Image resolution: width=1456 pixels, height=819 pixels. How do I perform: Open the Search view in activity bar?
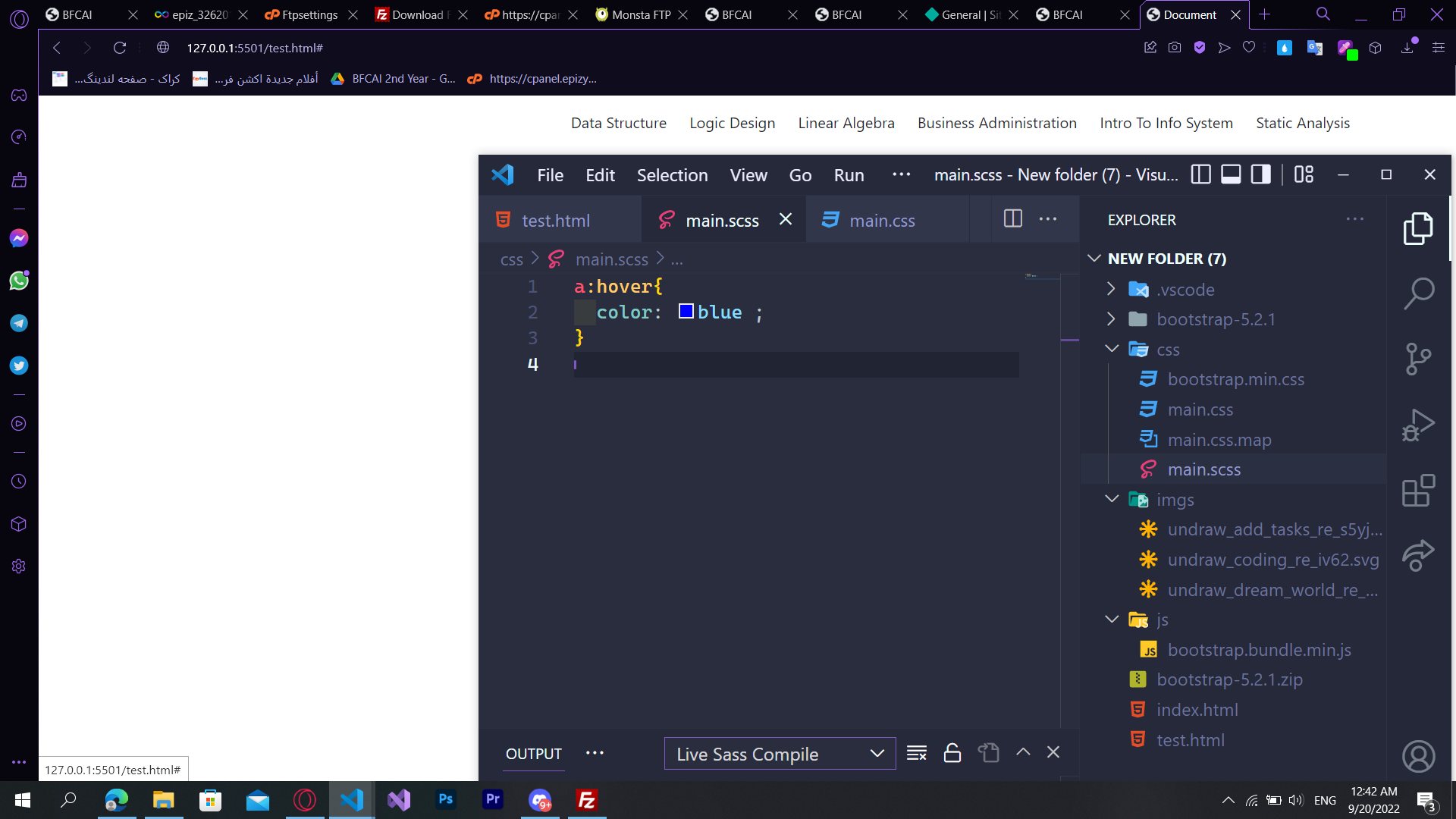1418,293
